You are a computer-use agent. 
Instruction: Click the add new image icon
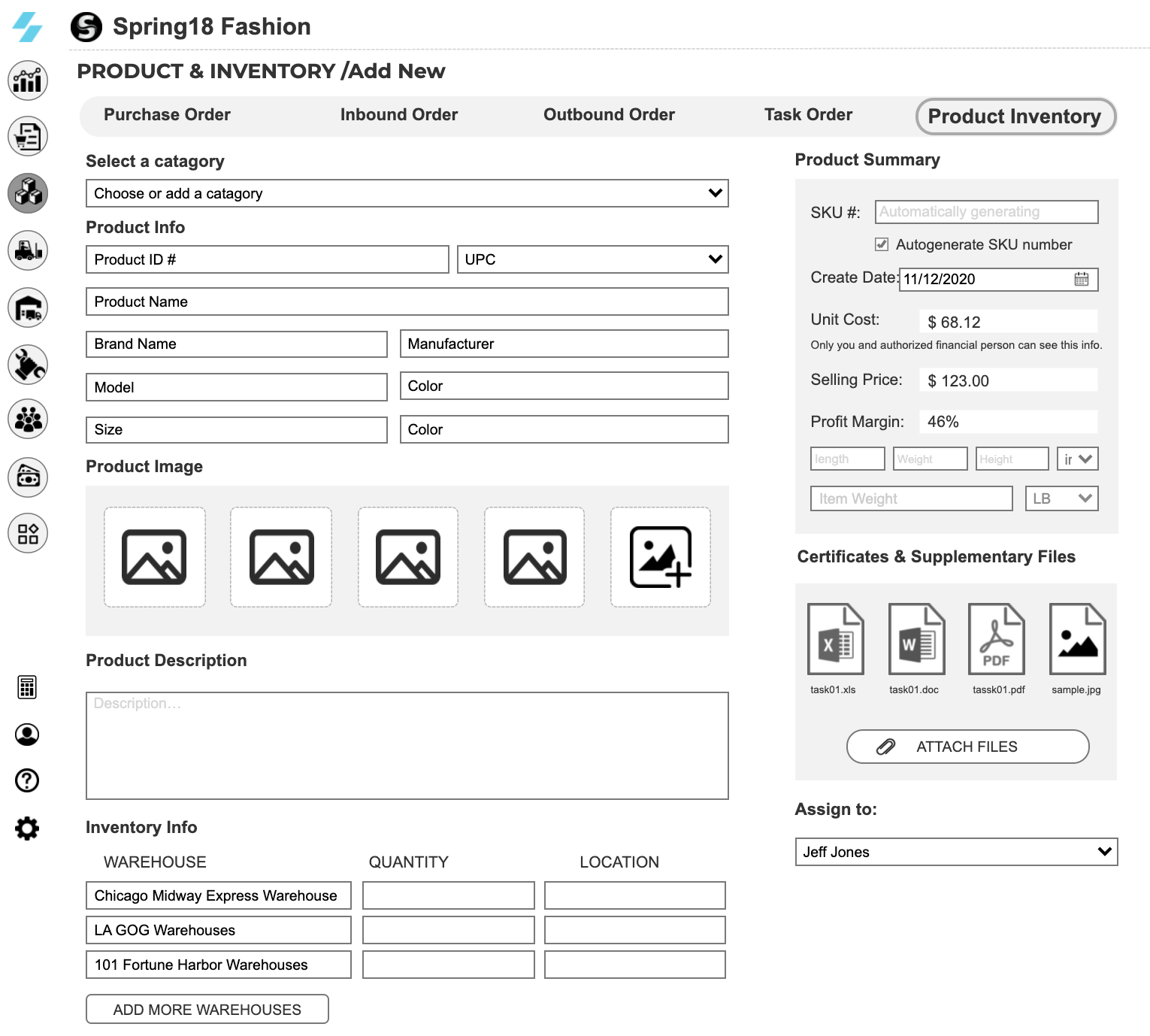tap(661, 557)
